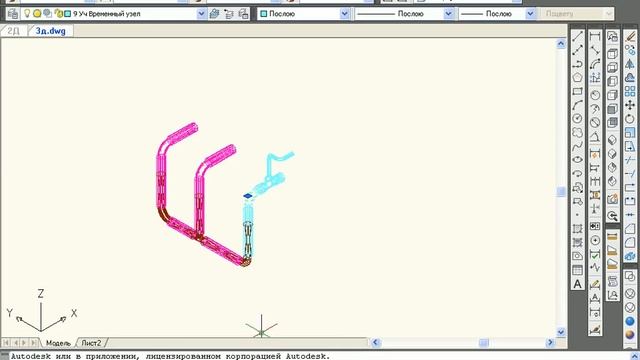Switch to the 3д.dwg drawing tab
Image resolution: width=640 pixels, height=360 pixels.
point(51,31)
